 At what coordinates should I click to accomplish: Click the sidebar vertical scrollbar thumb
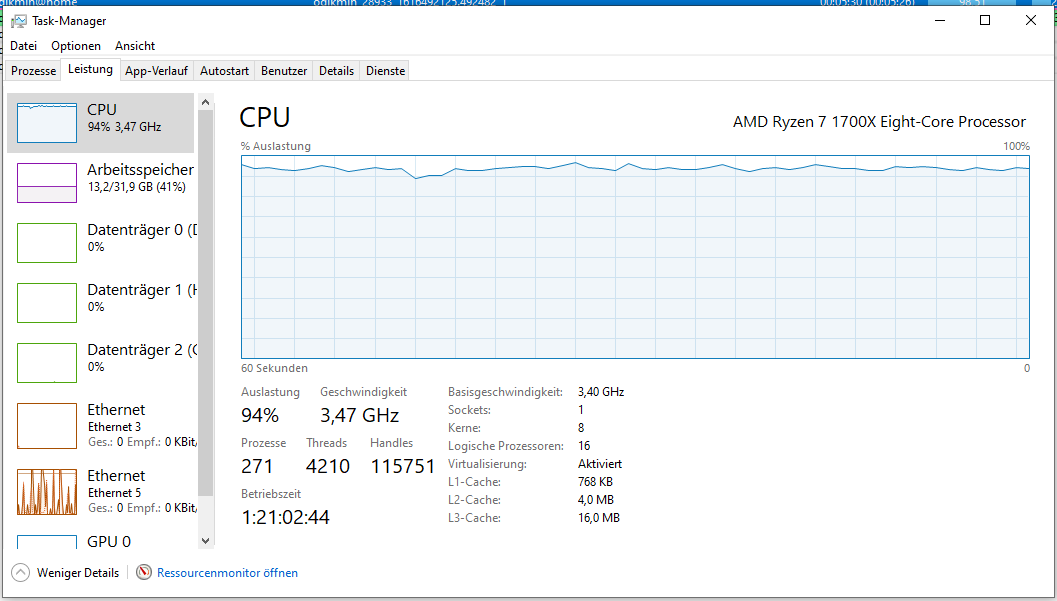pyautogui.click(x=206, y=303)
